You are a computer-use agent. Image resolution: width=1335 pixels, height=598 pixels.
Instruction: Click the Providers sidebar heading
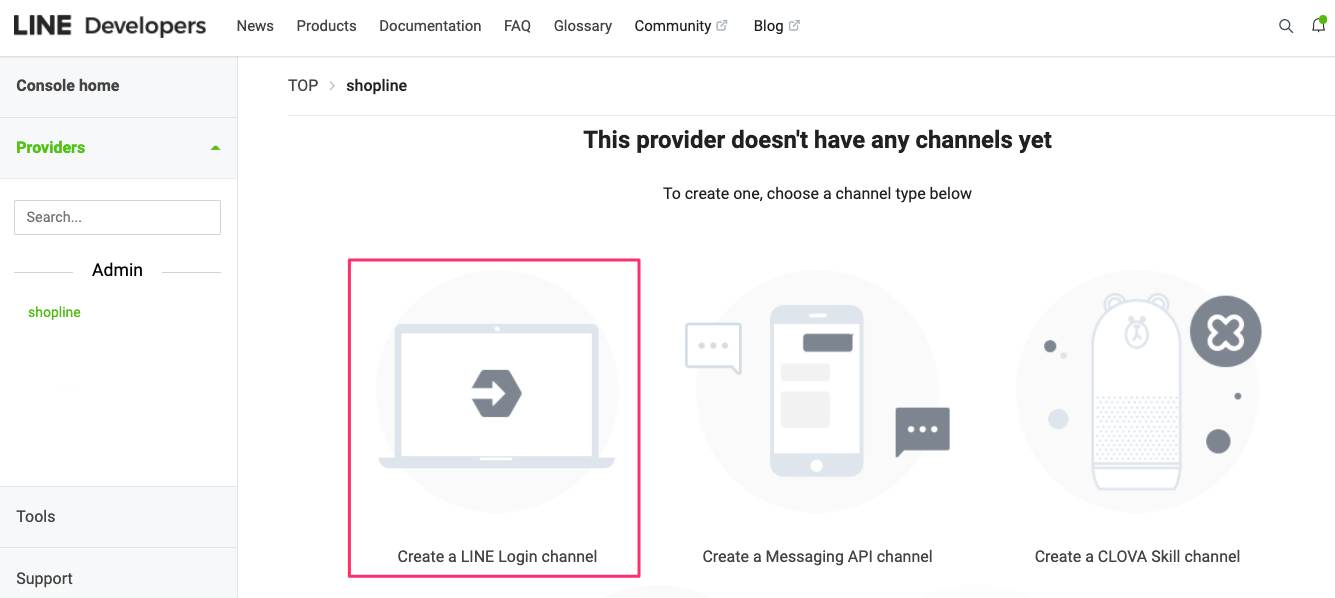51,147
